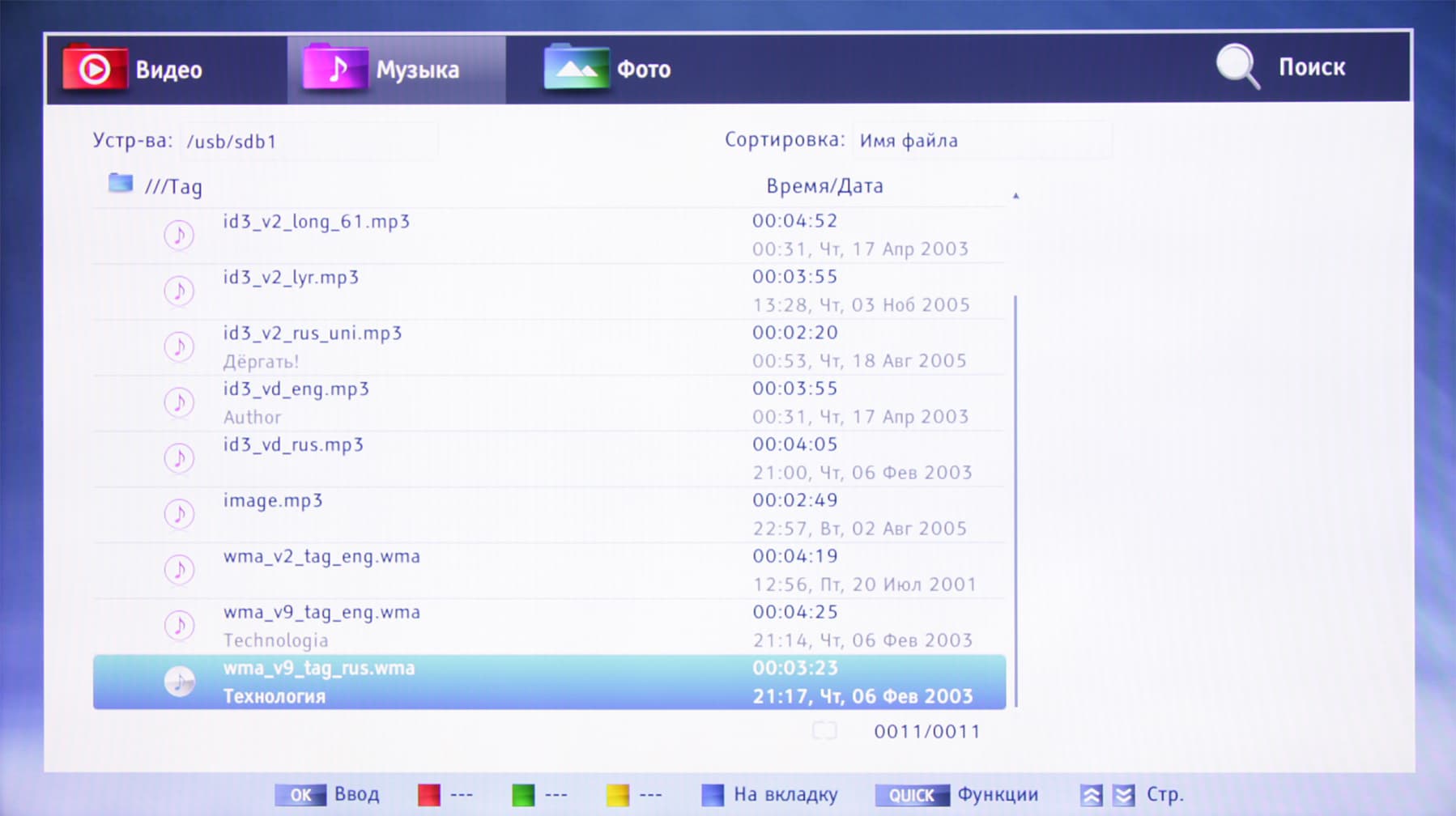1456x816 pixels.
Task: Click the Поиск magnifying glass icon
Action: 1238,66
